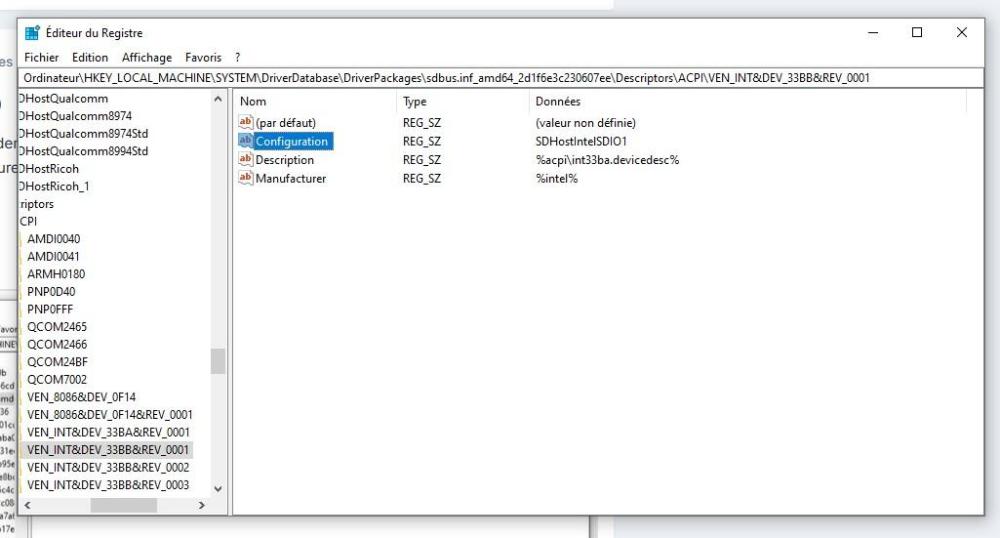Select the VEN_INT&DEV_33BB&REV_0003 key

108,485
